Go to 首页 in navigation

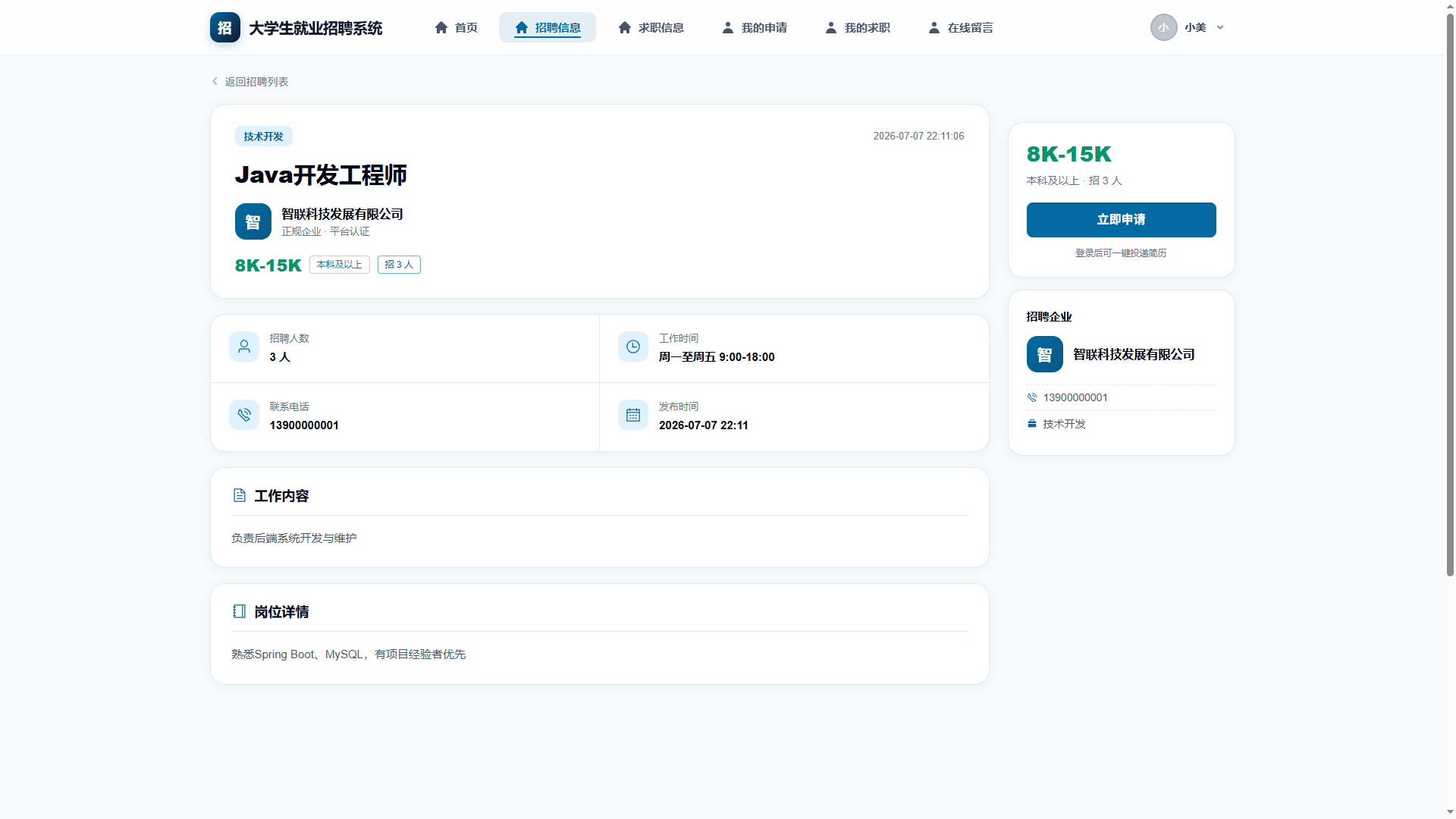click(457, 27)
